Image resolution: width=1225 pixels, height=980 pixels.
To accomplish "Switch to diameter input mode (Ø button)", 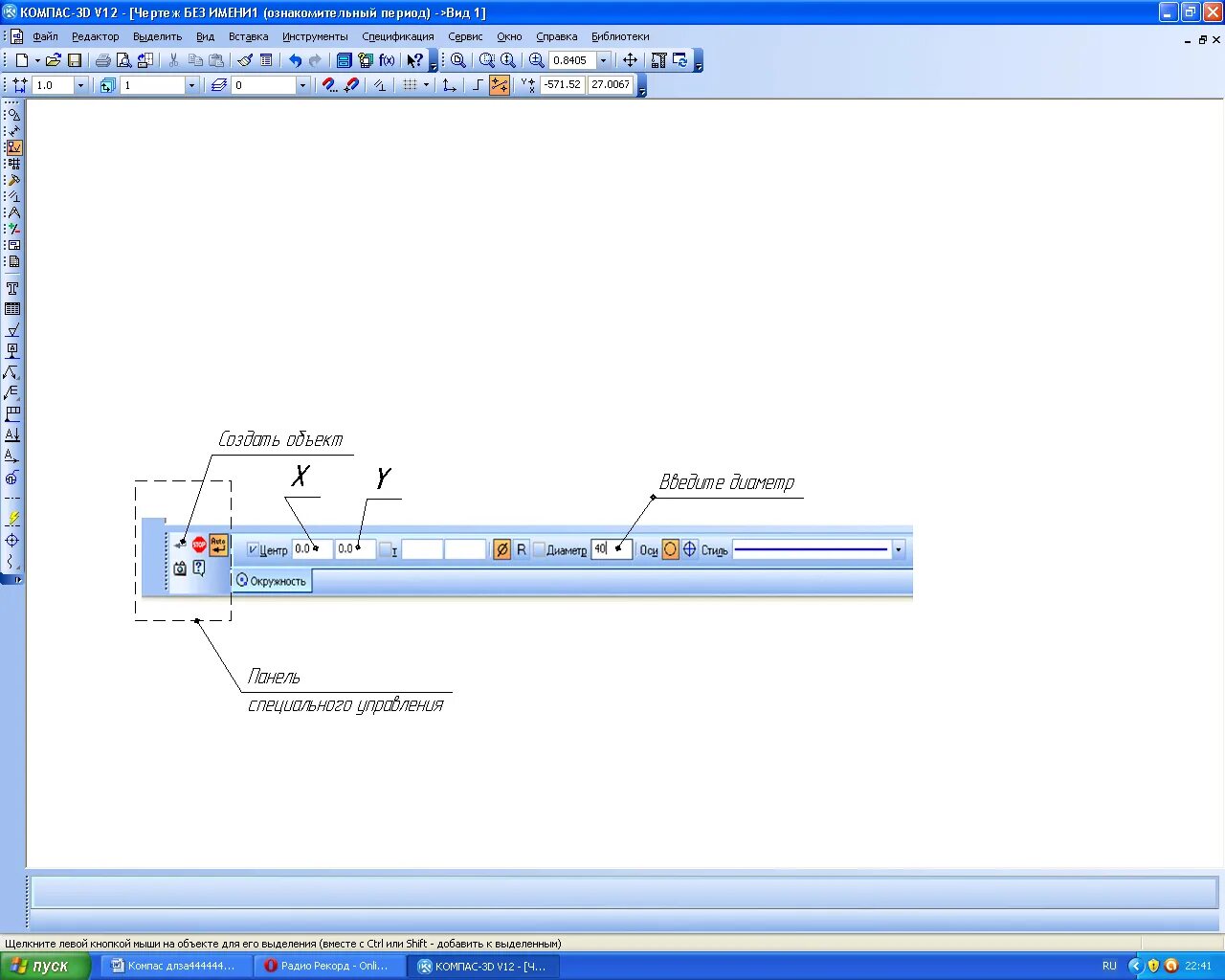I will click(501, 549).
